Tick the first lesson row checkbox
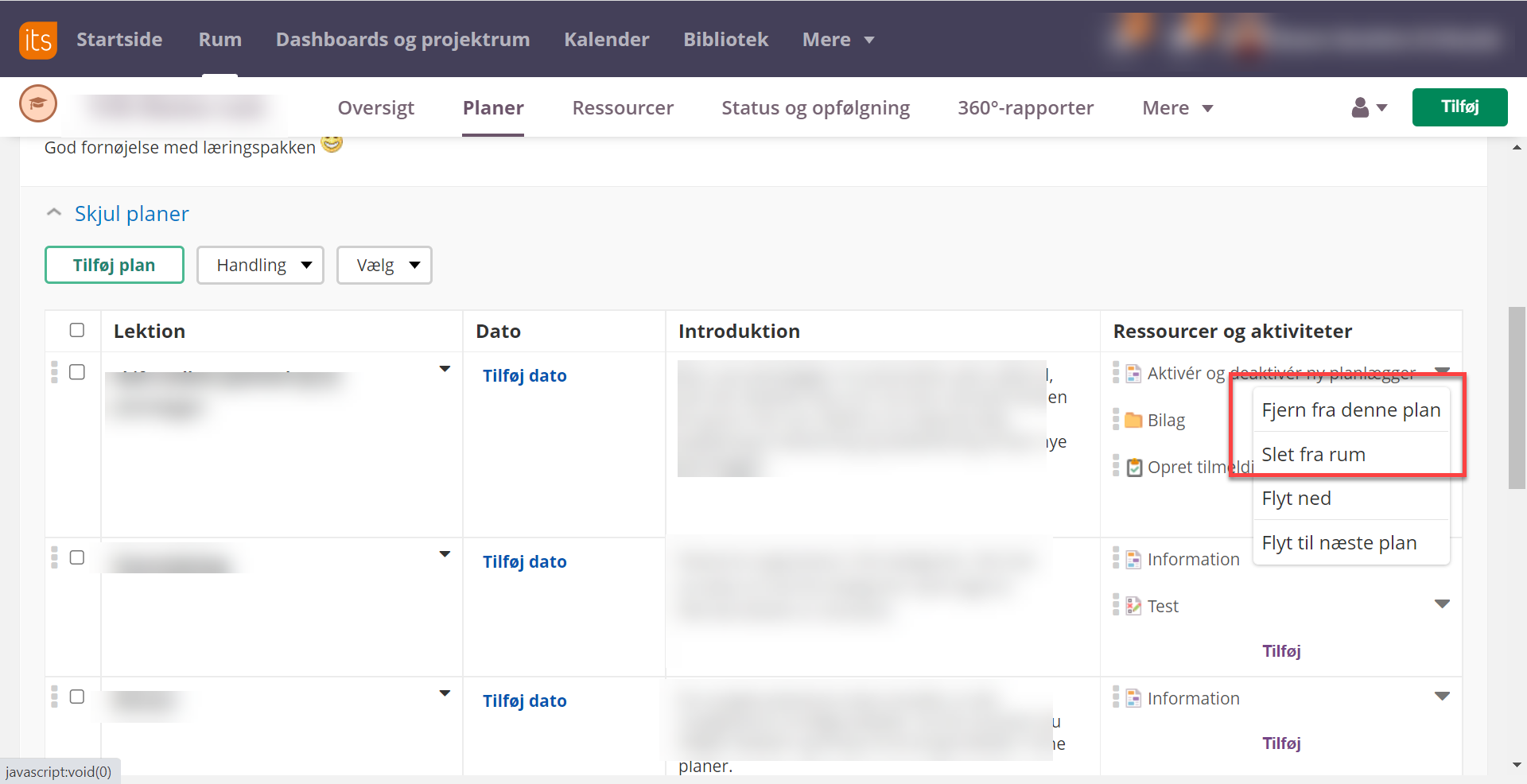Viewport: 1527px width, 784px height. [x=77, y=372]
